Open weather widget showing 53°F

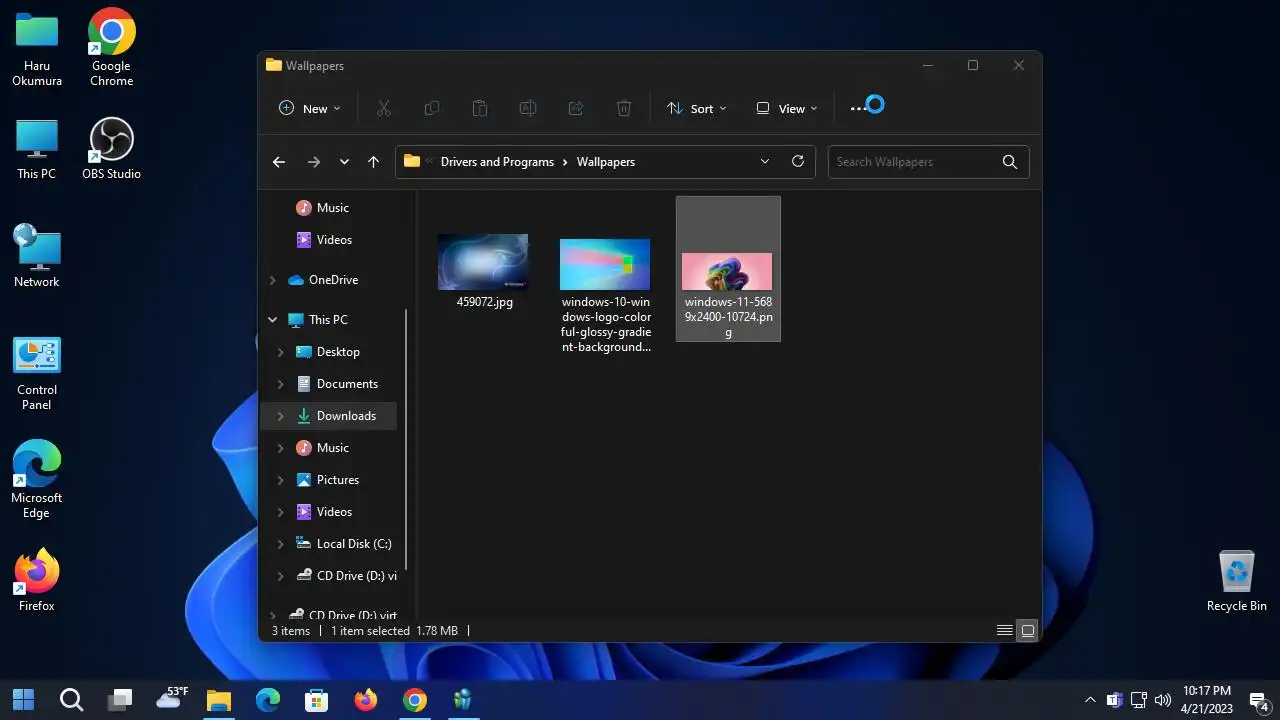tap(173, 698)
